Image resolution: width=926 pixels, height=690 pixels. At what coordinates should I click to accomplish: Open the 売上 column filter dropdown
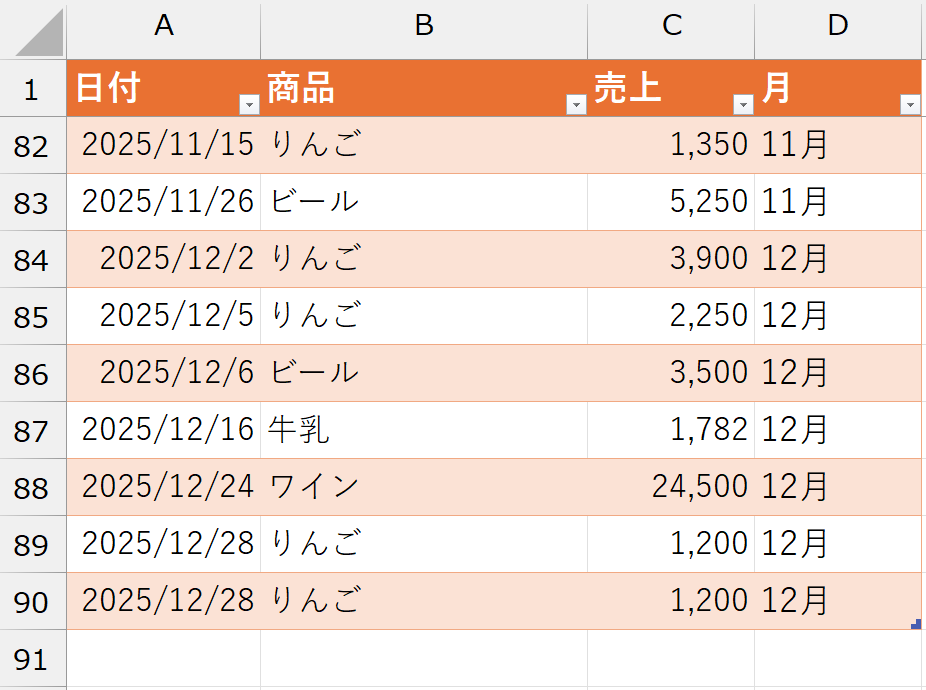pyautogui.click(x=742, y=103)
